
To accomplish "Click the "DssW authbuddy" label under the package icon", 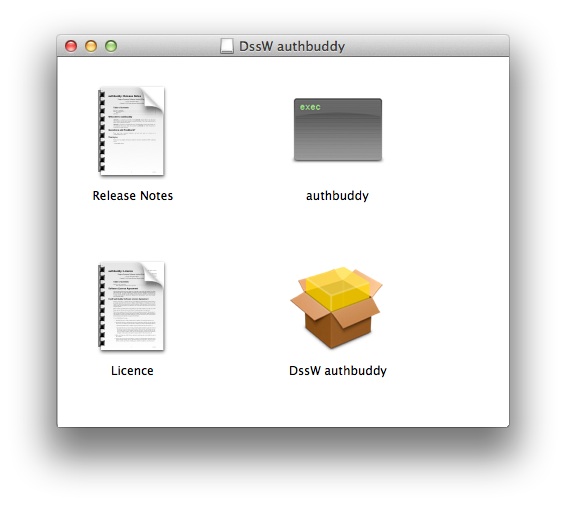I will point(338,371).
